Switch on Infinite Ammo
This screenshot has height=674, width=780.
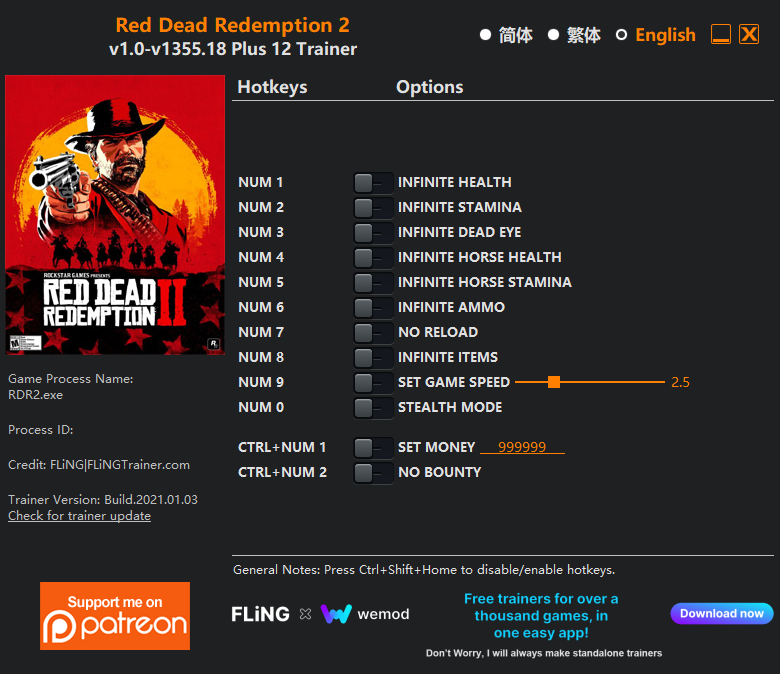(x=373, y=307)
